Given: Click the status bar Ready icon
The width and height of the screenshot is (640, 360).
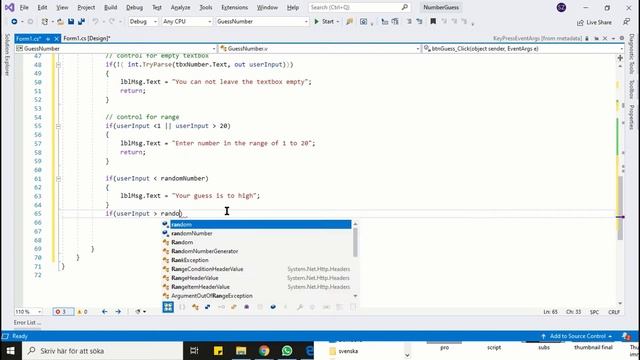Looking at the screenshot, I should pyautogui.click(x=5, y=336).
